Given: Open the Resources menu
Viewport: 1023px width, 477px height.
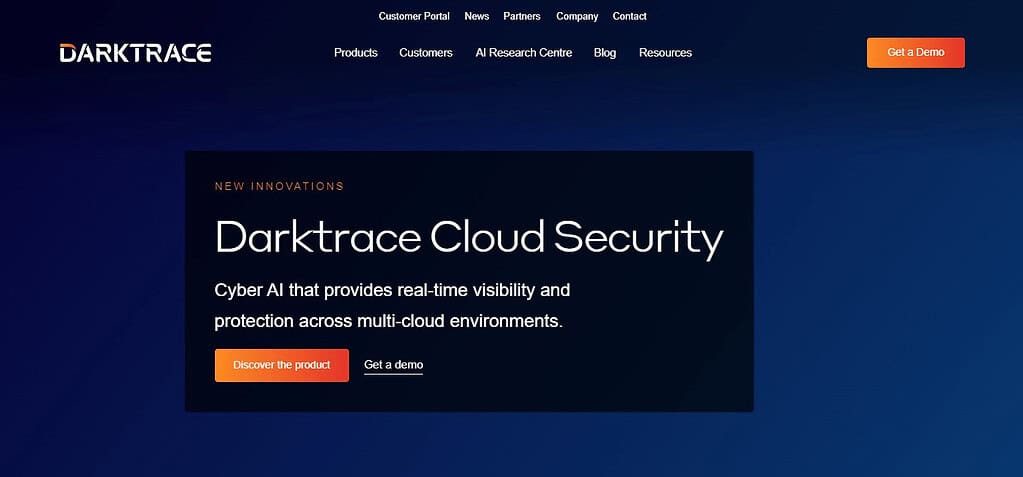Looking at the screenshot, I should click(665, 53).
